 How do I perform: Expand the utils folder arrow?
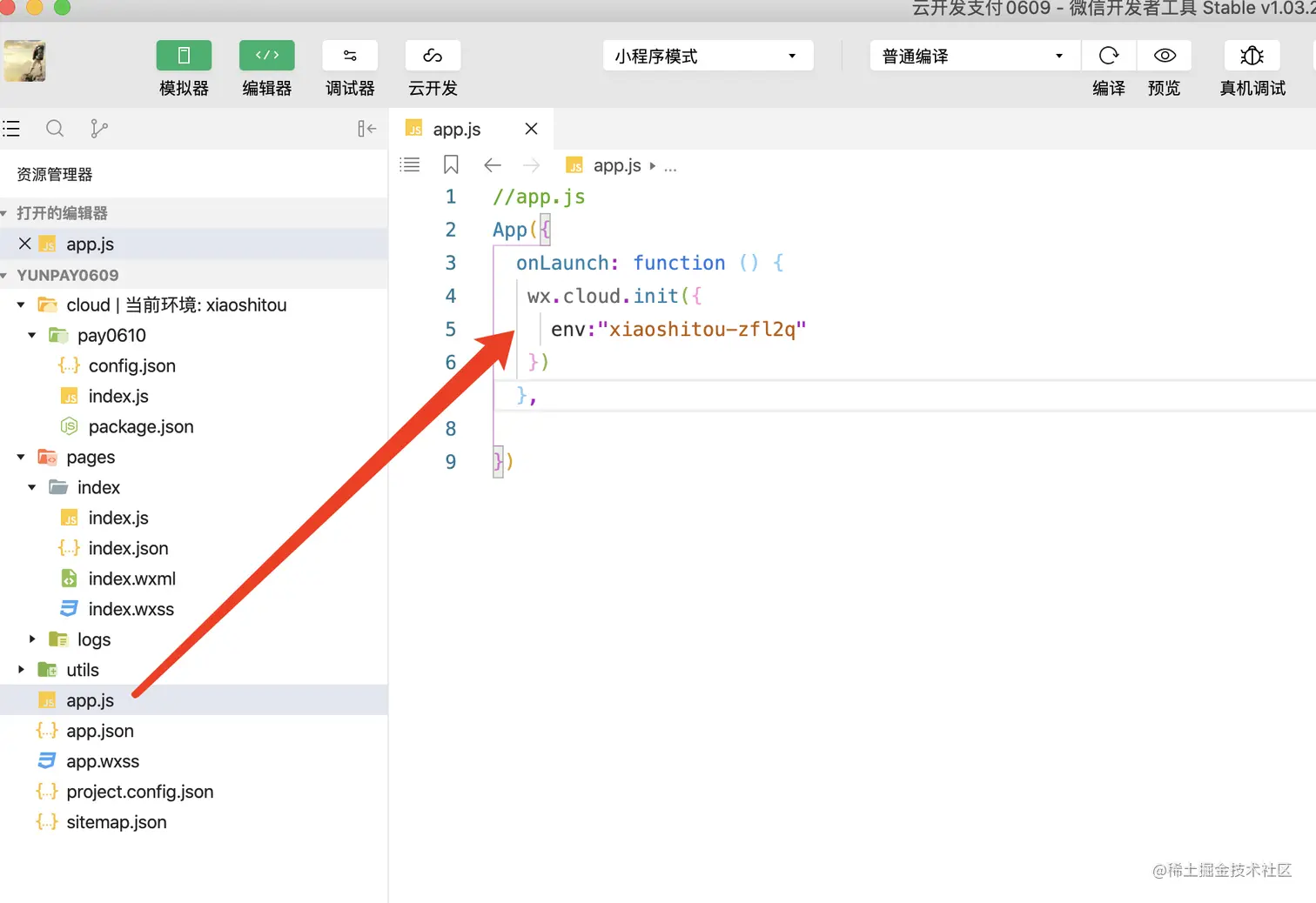(x=21, y=669)
